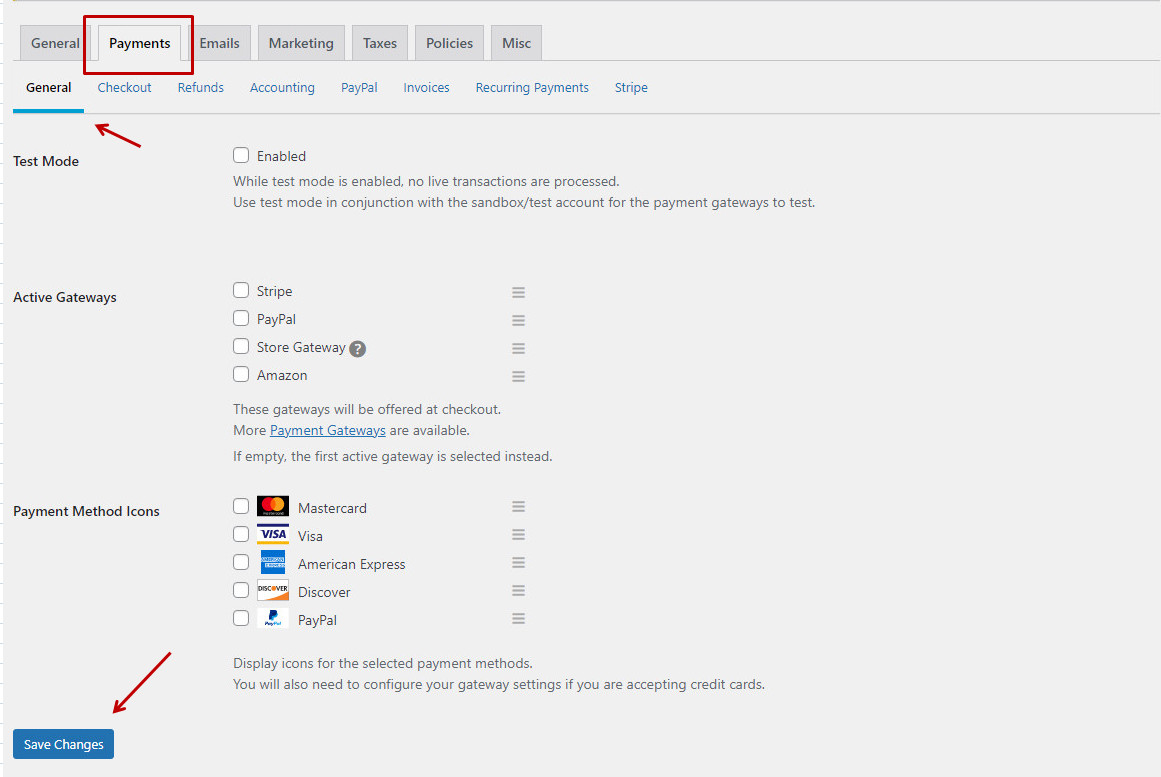Open the Refunds sub-section
The image size is (1161, 777).
(201, 87)
